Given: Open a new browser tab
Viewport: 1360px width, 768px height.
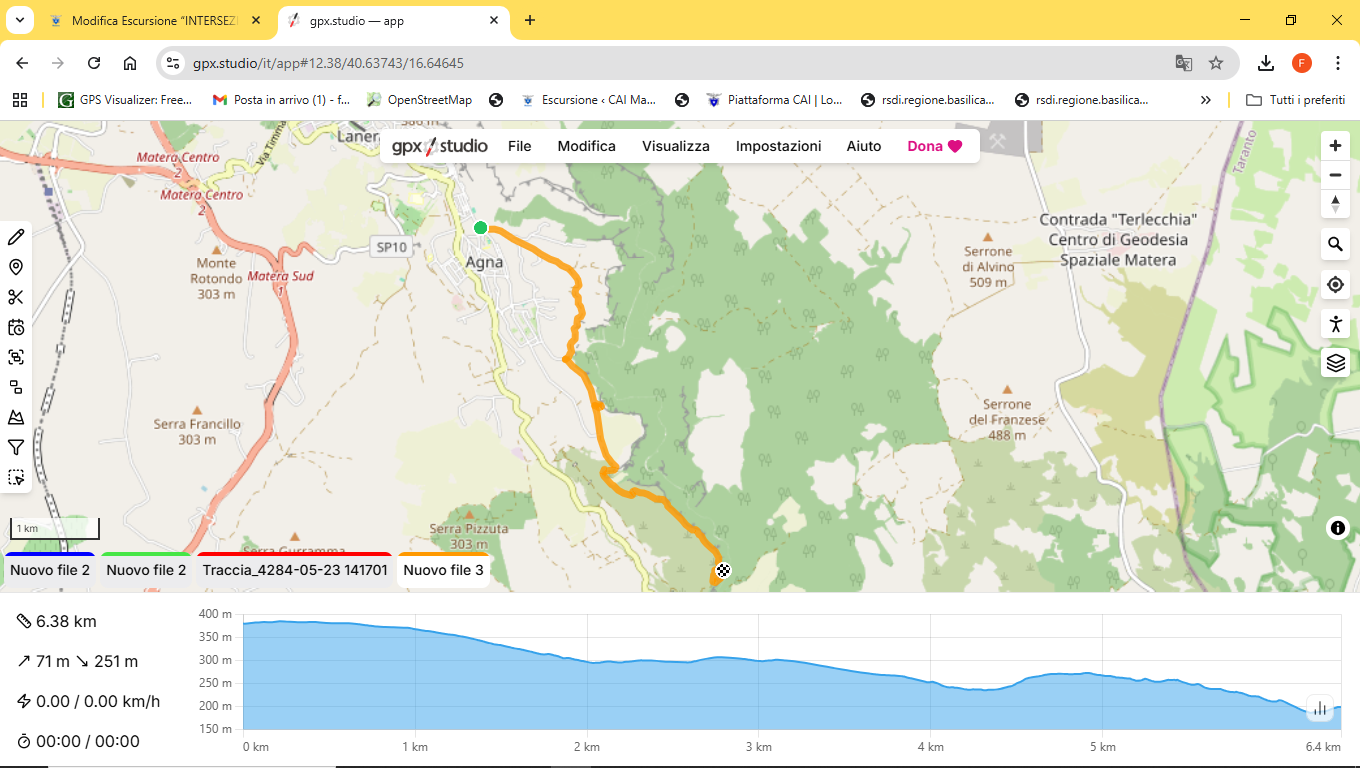Looking at the screenshot, I should pos(530,20).
